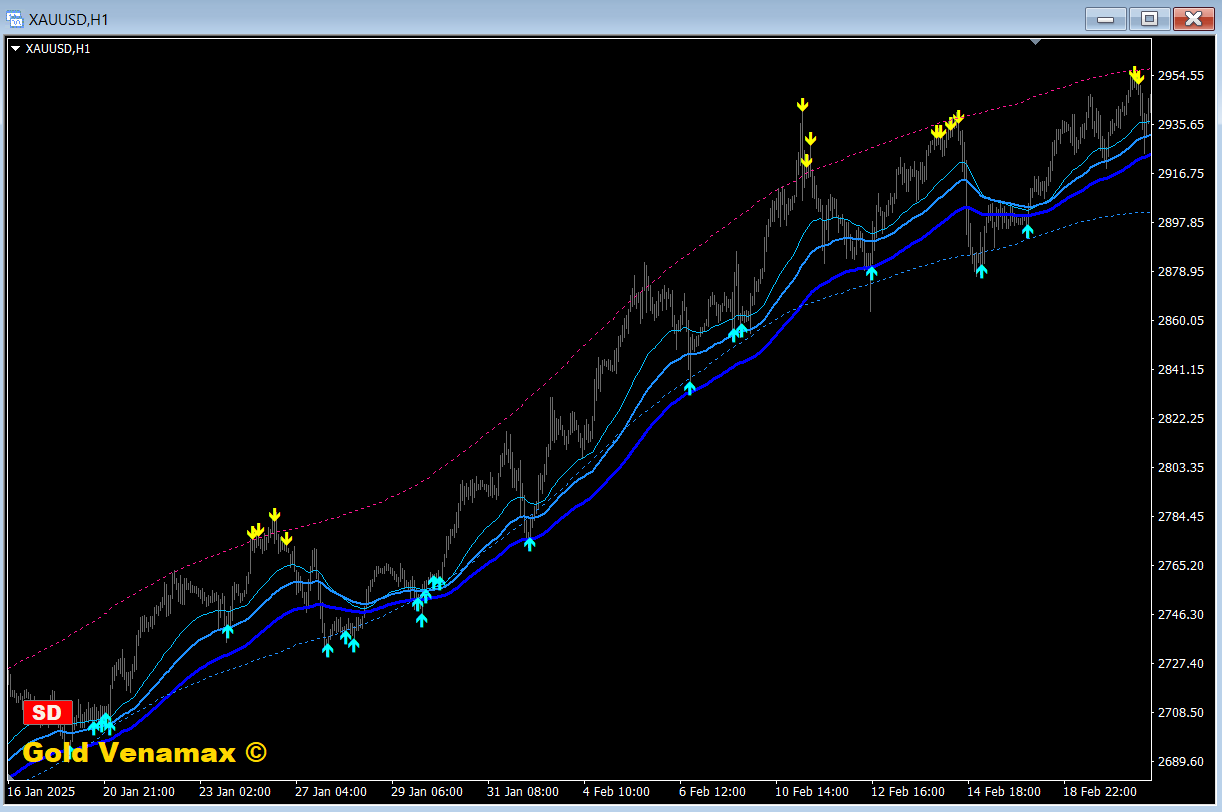
Task: Click the 31 Jan 08:00 time label
Action: point(523,792)
